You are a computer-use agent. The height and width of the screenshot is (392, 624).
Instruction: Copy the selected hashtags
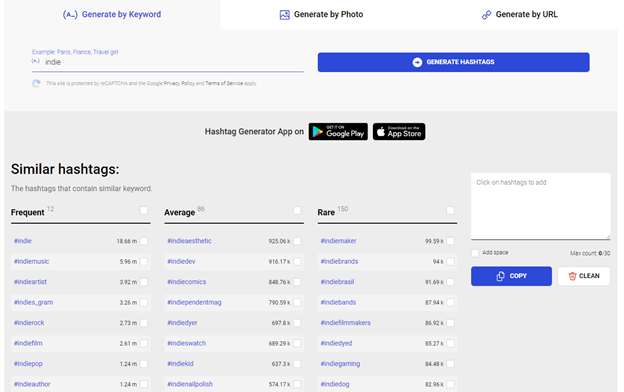pos(511,276)
